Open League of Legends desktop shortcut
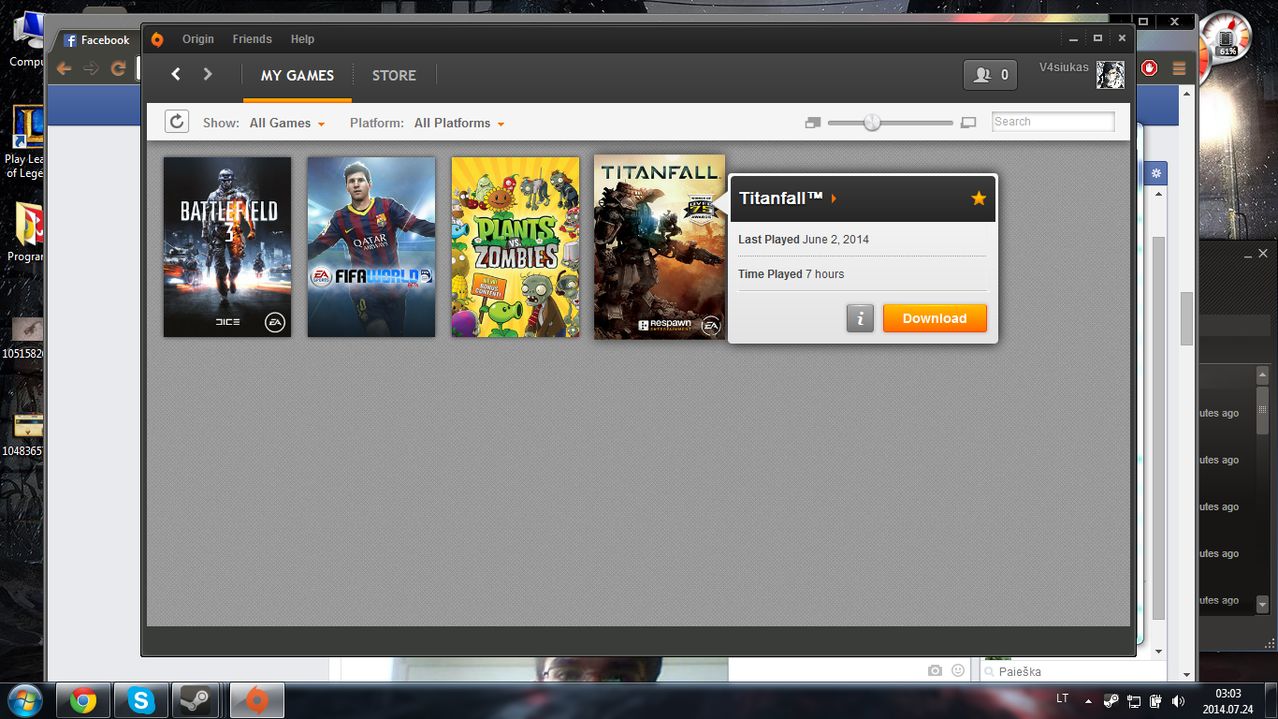1278x719 pixels. [27, 142]
